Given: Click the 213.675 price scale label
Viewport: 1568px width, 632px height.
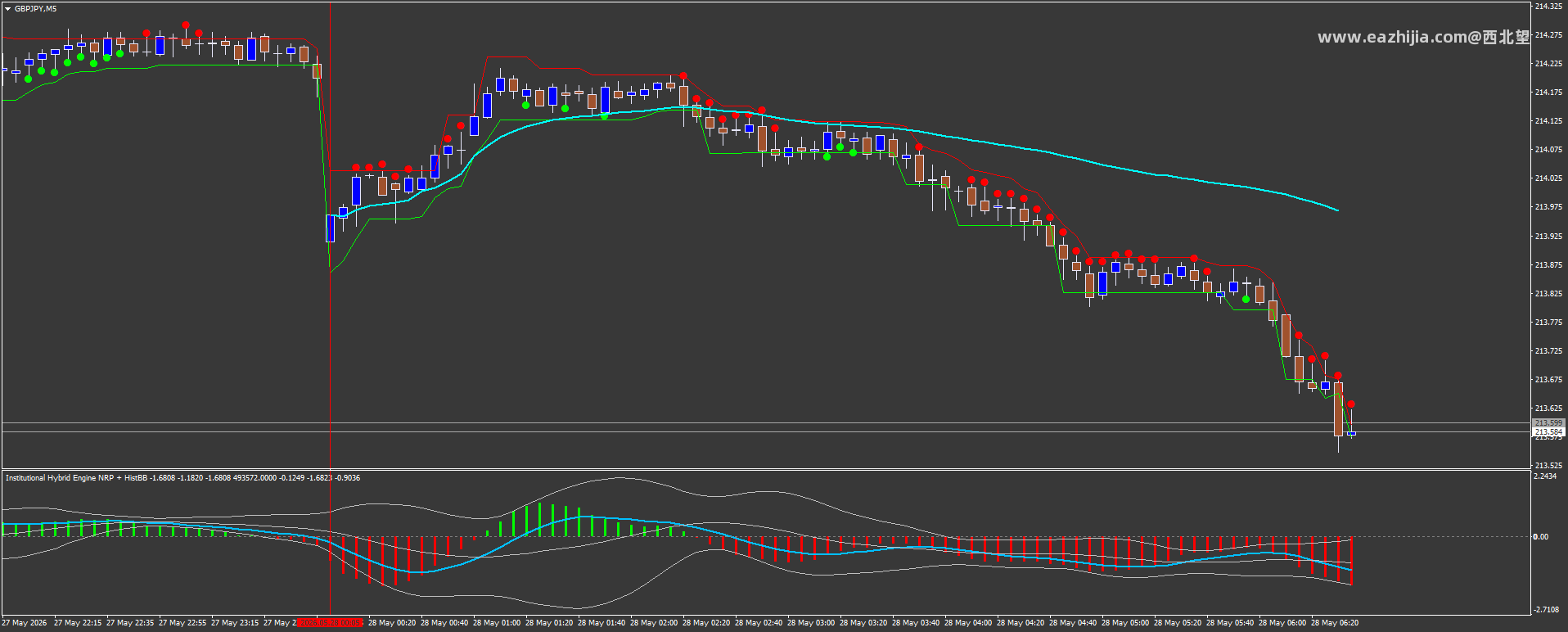Looking at the screenshot, I should coord(1548,380).
